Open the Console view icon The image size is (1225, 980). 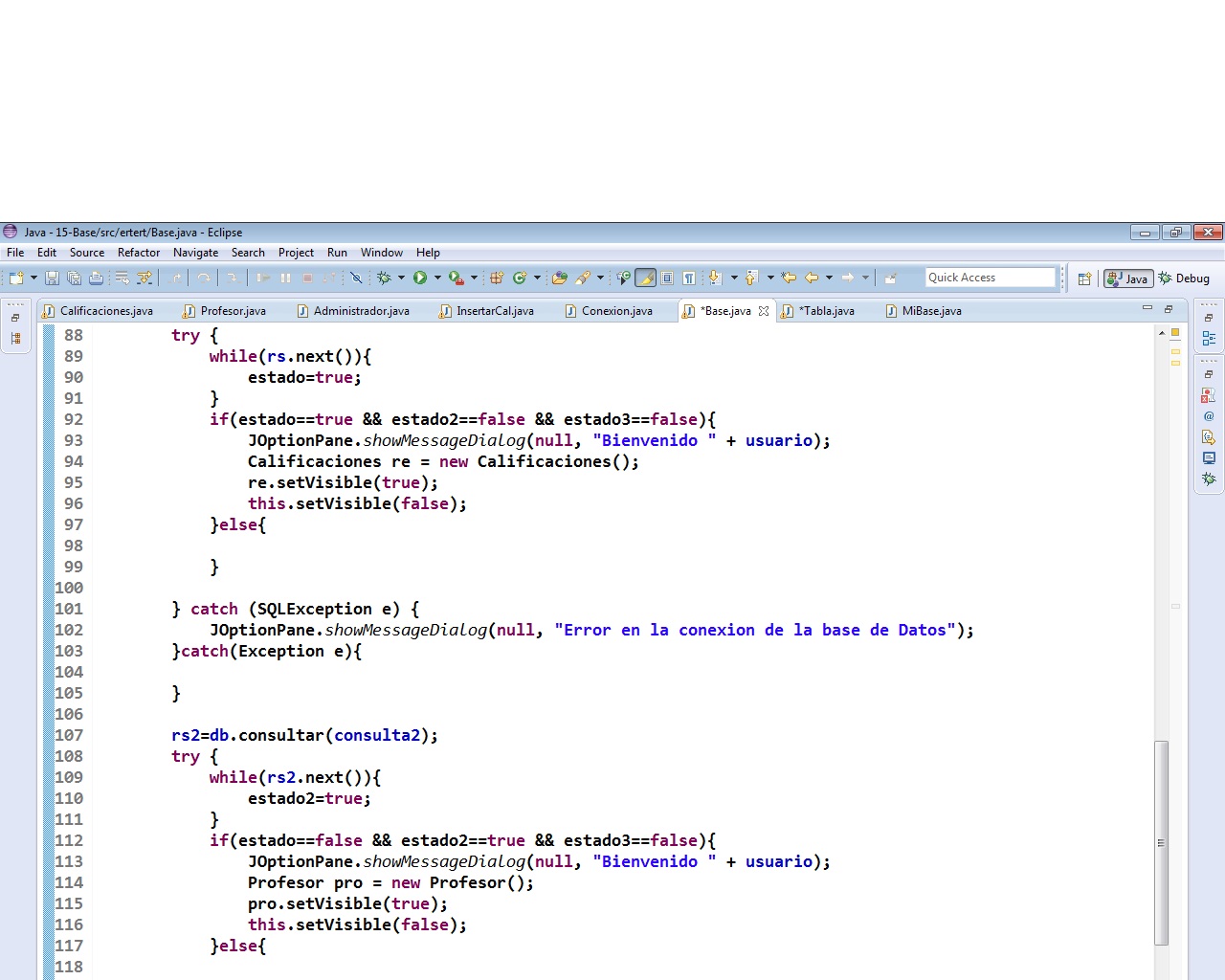[1209, 458]
